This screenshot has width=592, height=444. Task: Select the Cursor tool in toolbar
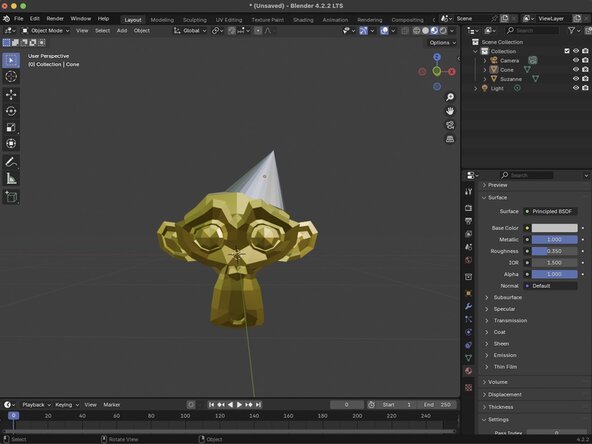tap(11, 77)
